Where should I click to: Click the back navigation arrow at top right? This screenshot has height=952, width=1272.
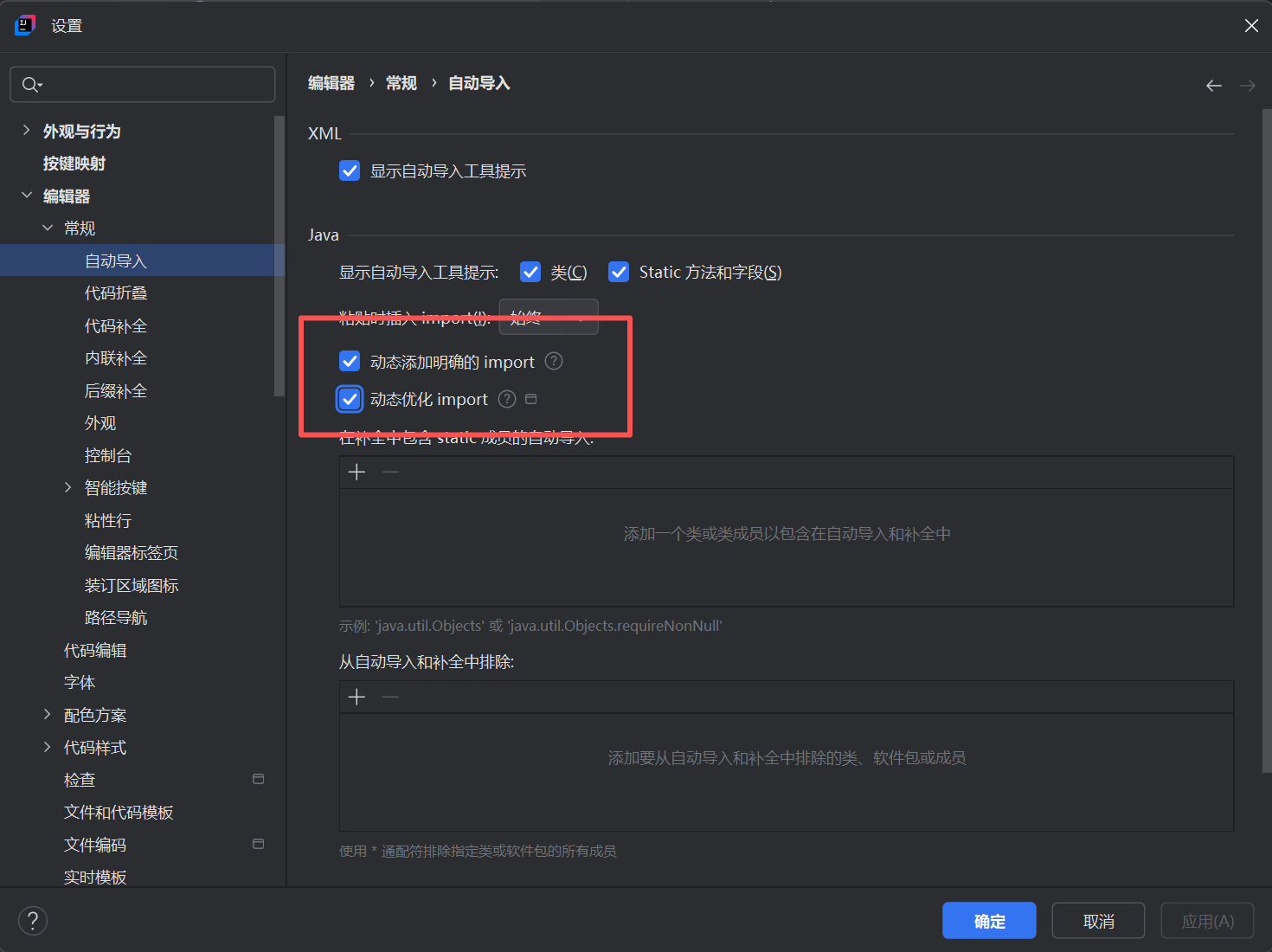[1213, 85]
